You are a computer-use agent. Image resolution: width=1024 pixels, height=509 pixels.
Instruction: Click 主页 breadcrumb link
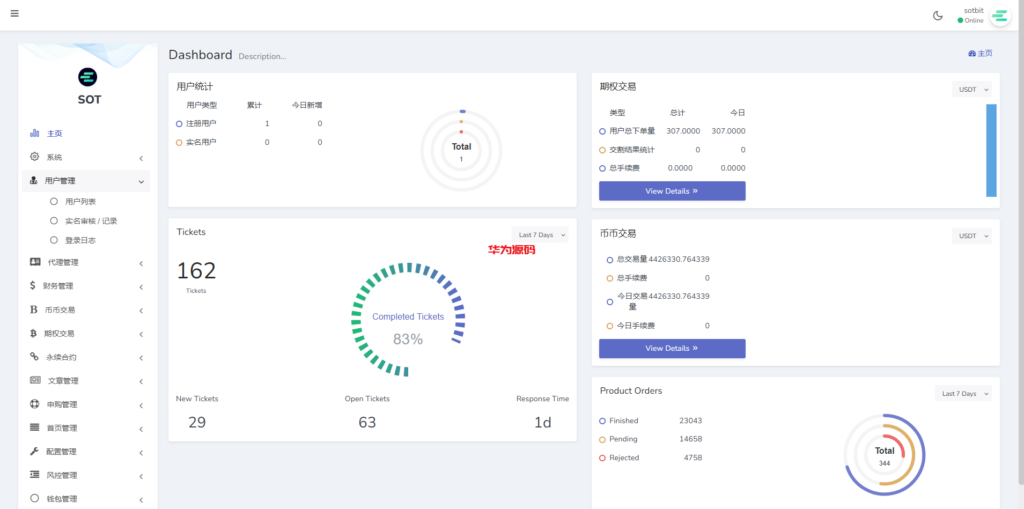tap(980, 54)
